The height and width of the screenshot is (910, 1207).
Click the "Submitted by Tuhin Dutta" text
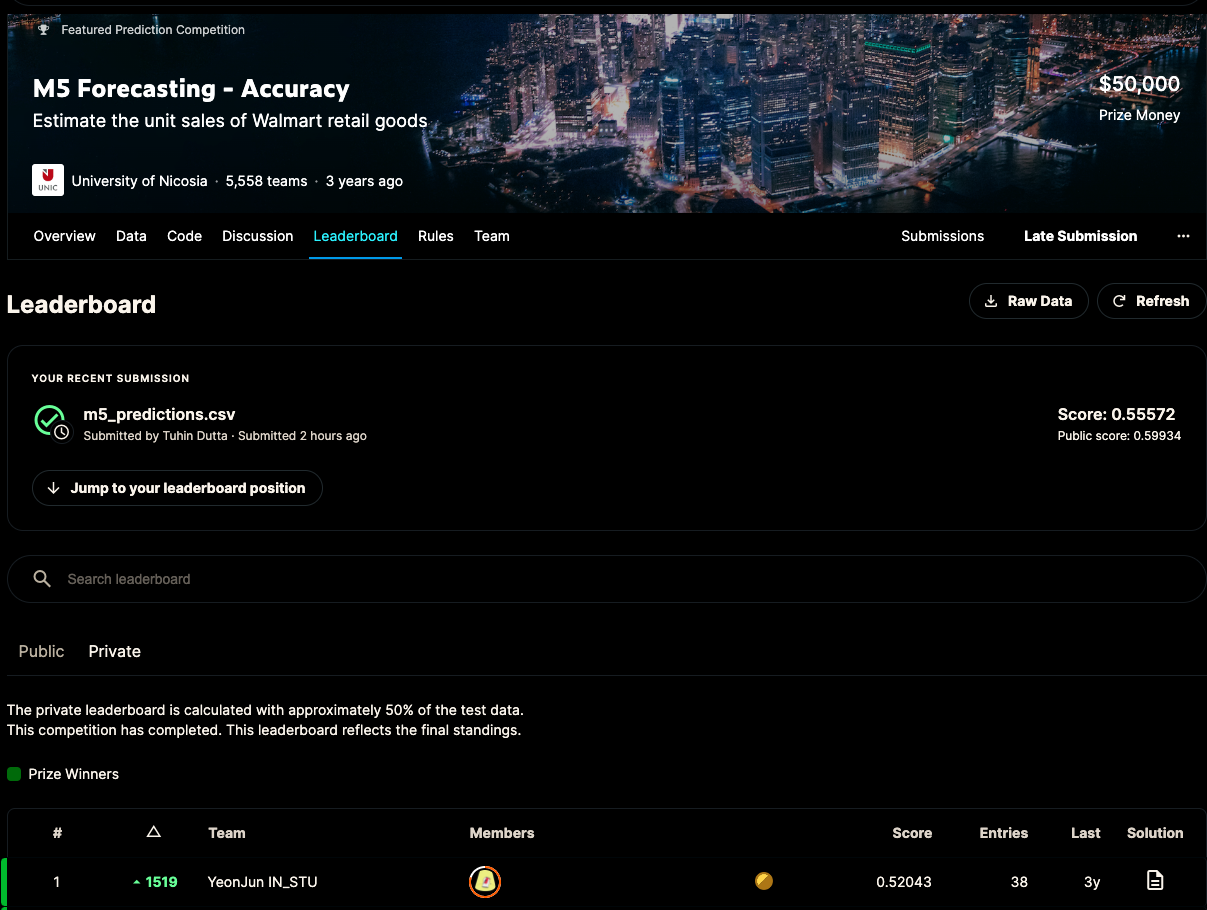point(156,436)
